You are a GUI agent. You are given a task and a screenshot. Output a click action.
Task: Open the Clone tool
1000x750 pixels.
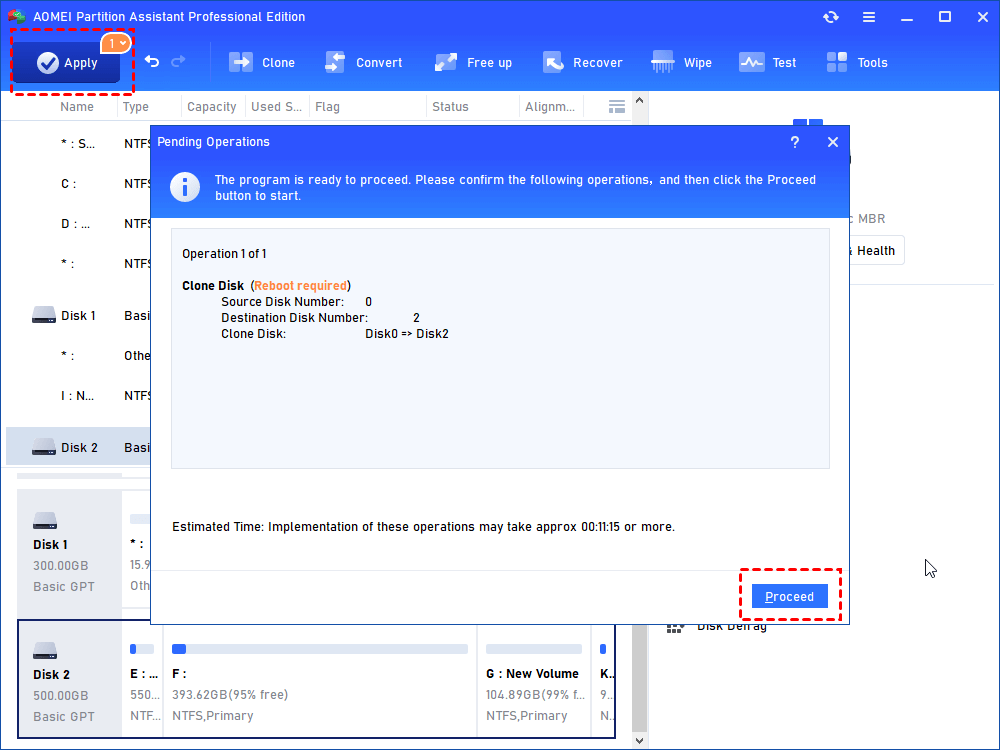(262, 63)
